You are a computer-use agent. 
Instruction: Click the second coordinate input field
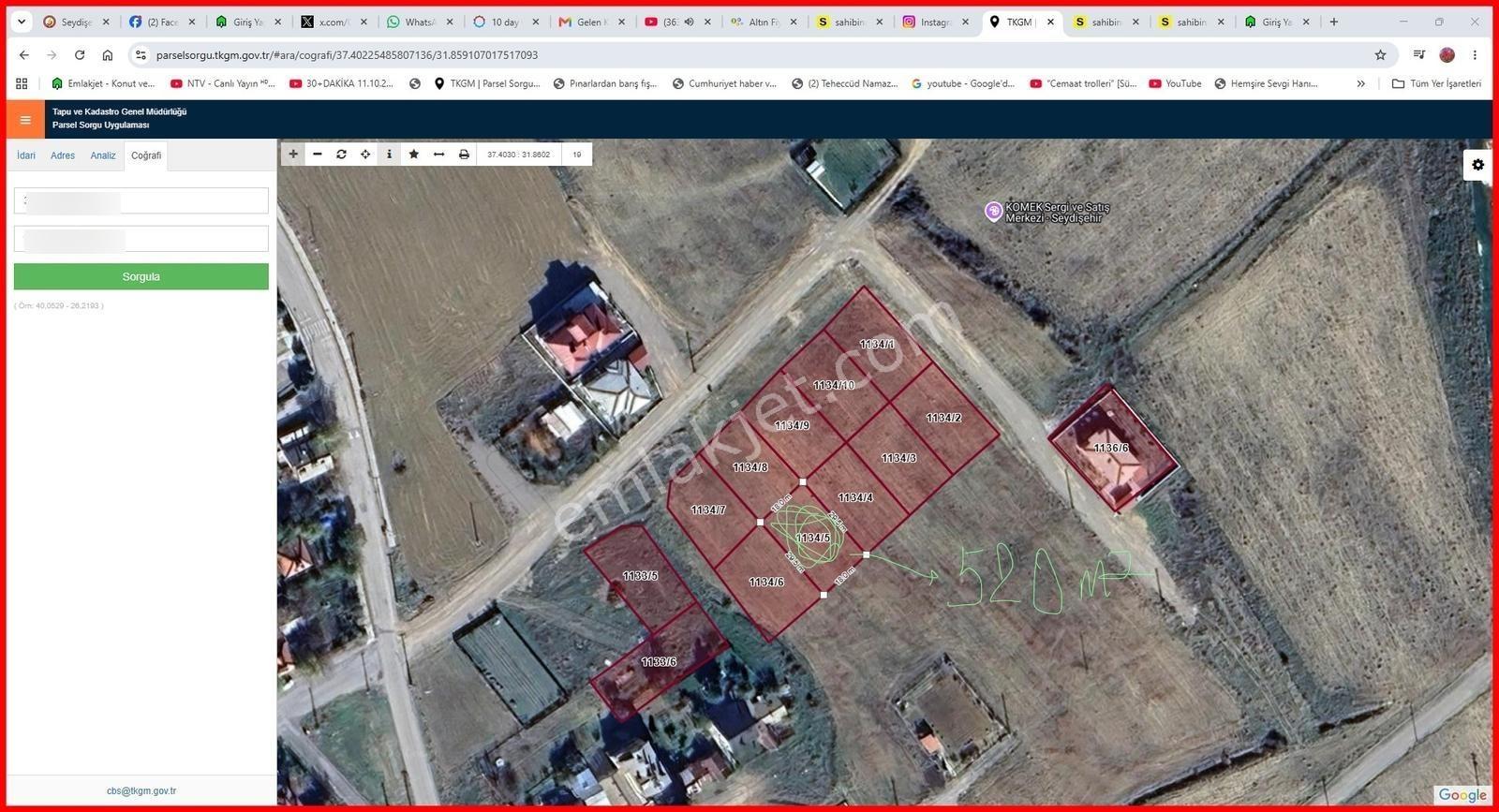(141, 239)
